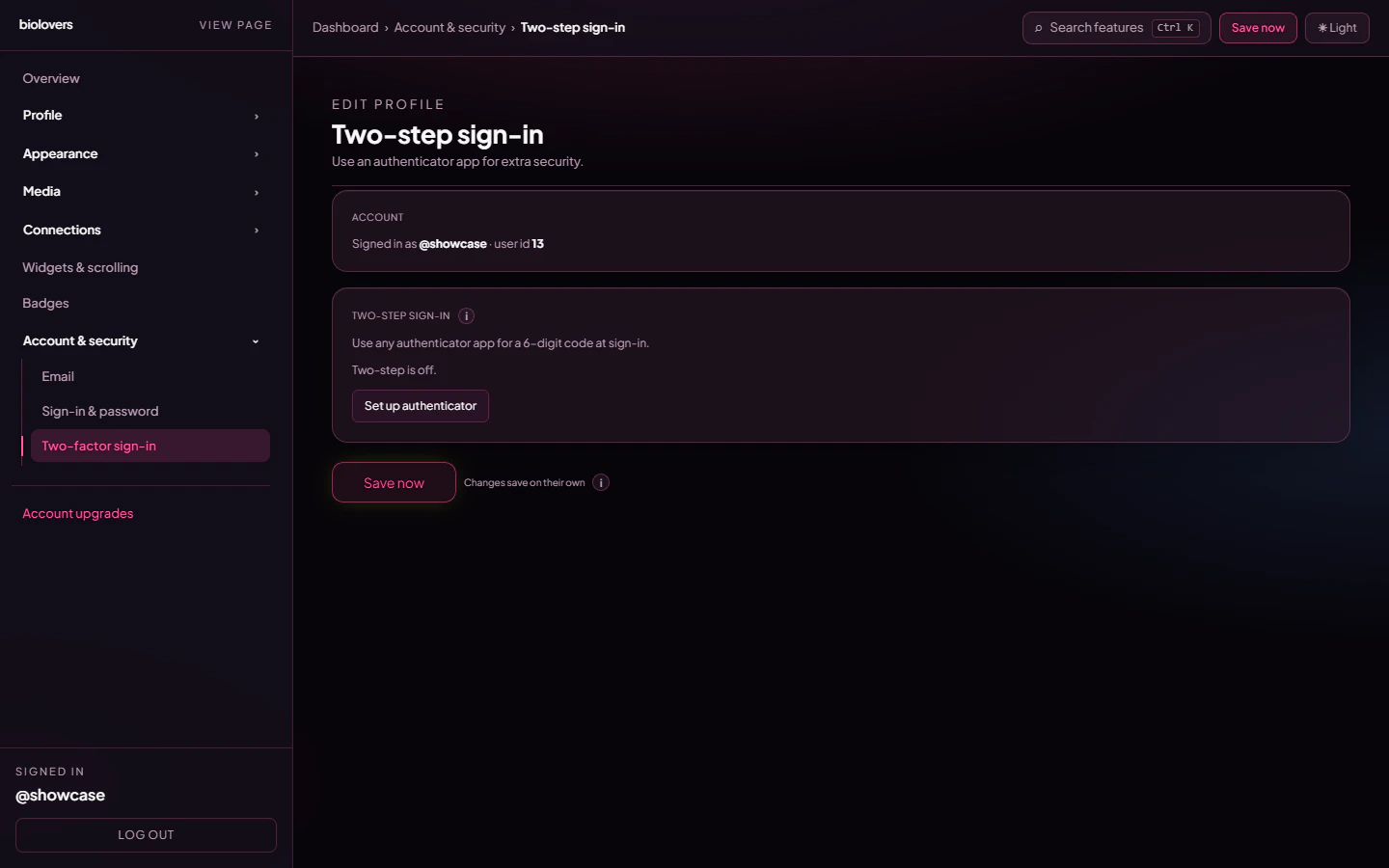Log out of the showcase account
This screenshot has height=868, width=1389.
coord(145,835)
